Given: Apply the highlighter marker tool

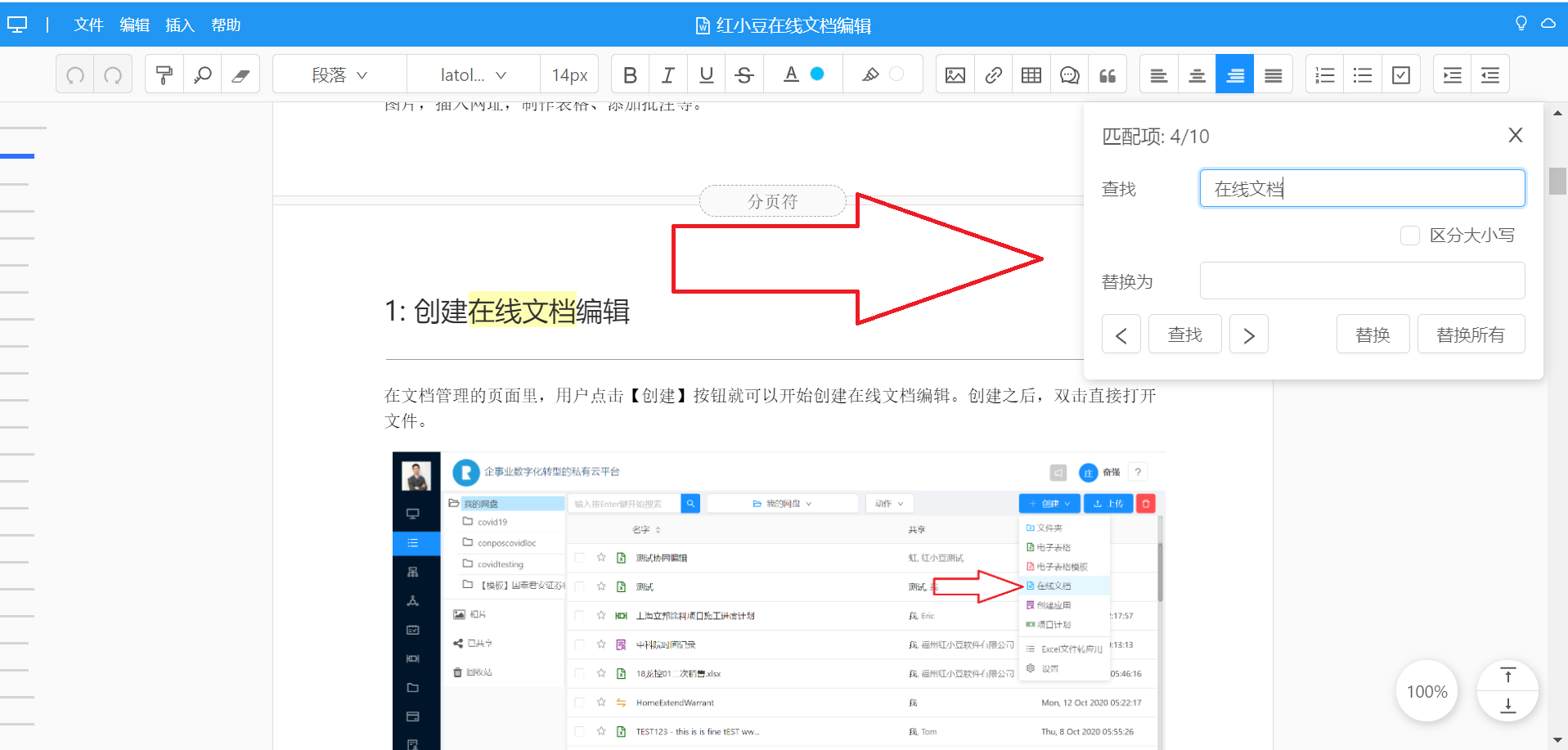Looking at the screenshot, I should [x=870, y=74].
